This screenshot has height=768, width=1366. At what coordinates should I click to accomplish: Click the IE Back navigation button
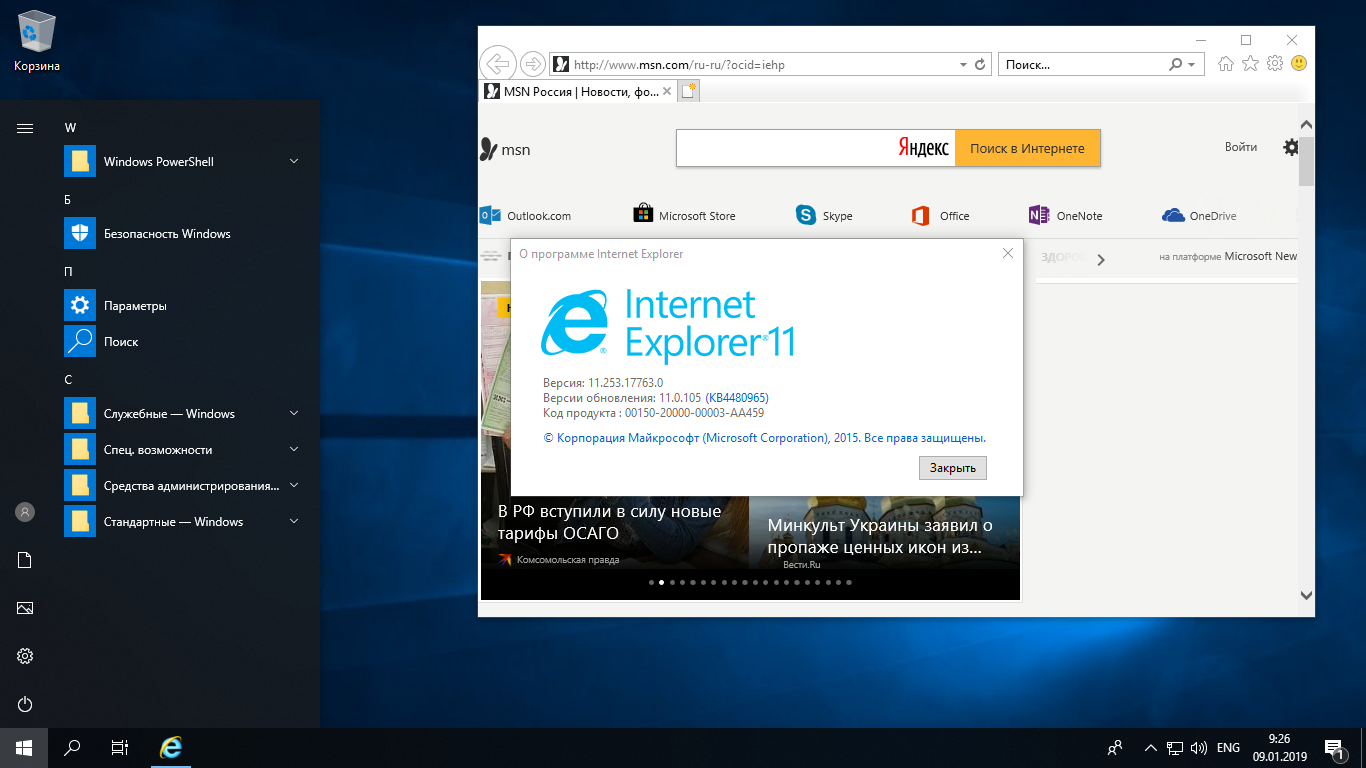pyautogui.click(x=498, y=64)
